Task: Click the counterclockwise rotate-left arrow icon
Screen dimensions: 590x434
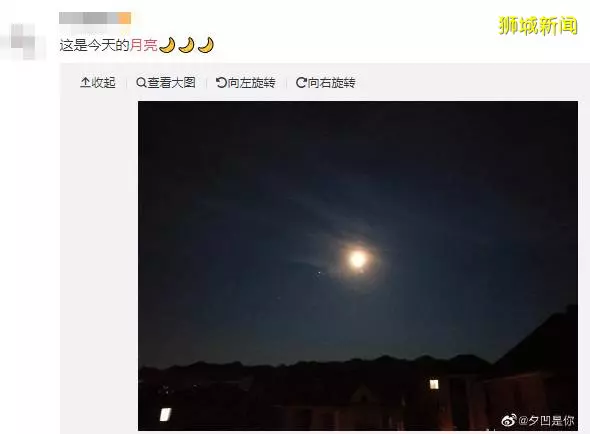Action: click(x=221, y=82)
